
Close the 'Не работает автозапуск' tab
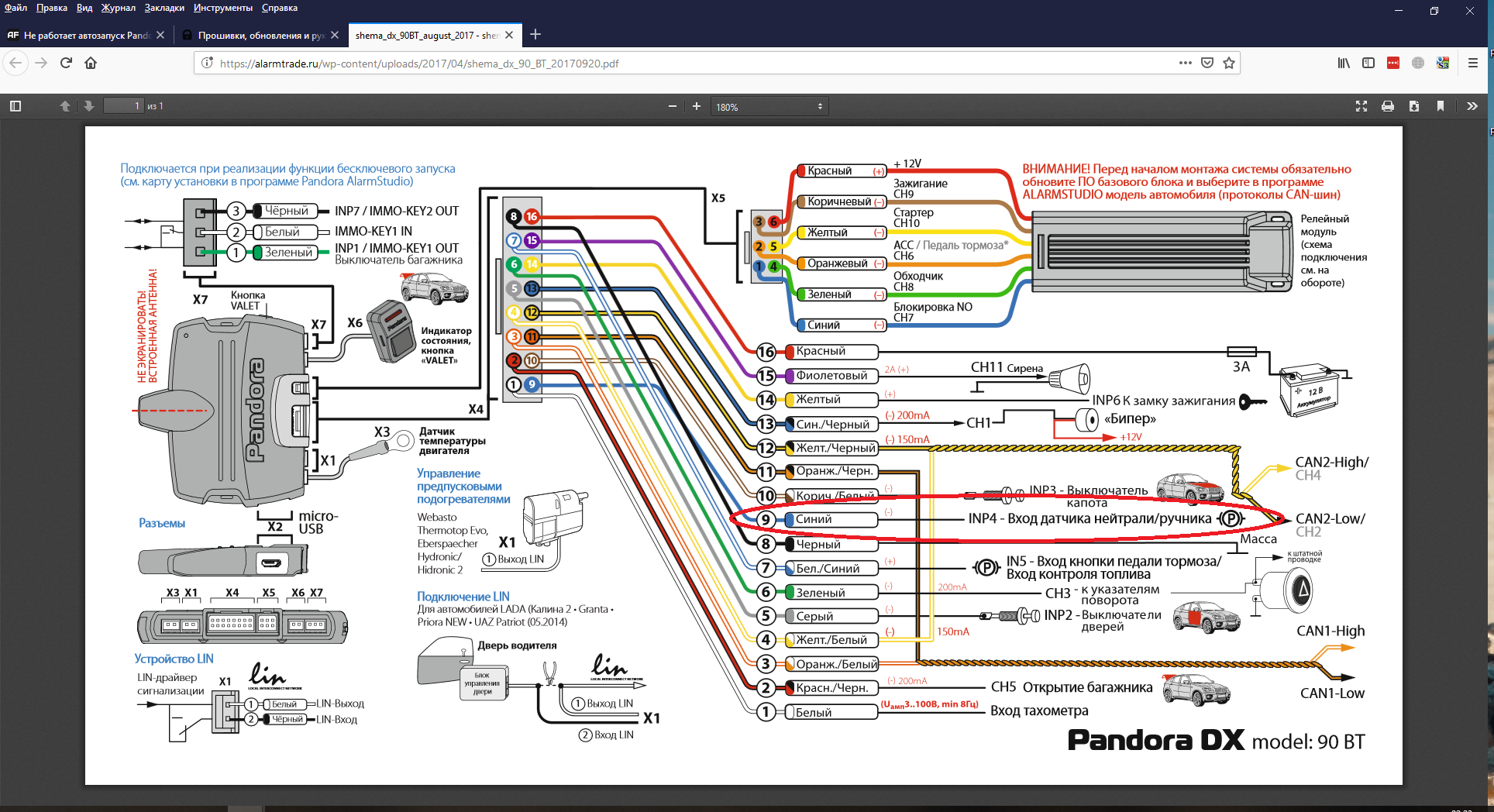coord(160,35)
